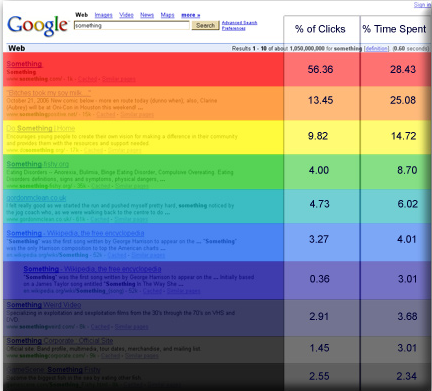The width and height of the screenshot is (432, 391).
Task: Click the Search button
Action: tap(205, 25)
